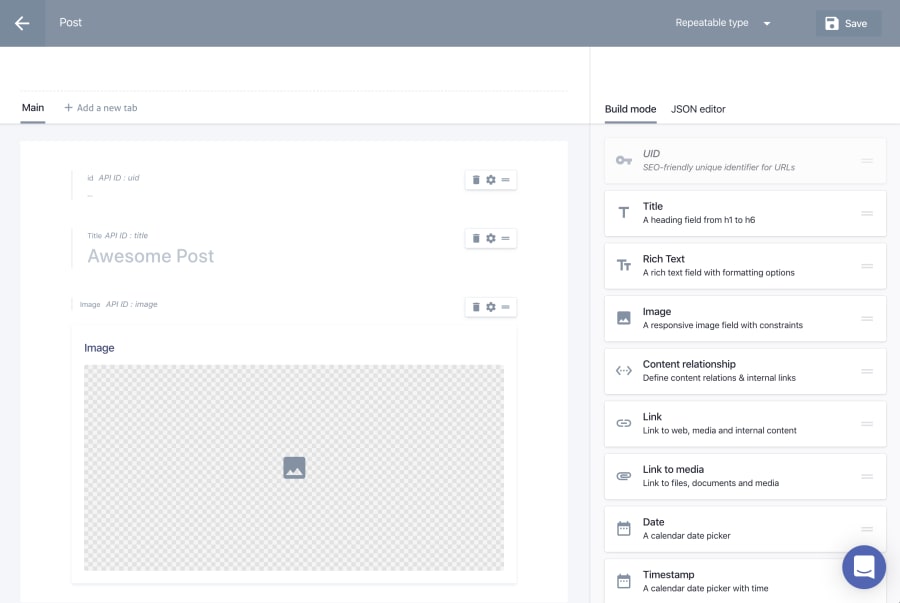Open settings gear for the uid field
Image resolution: width=900 pixels, height=603 pixels.
491,180
